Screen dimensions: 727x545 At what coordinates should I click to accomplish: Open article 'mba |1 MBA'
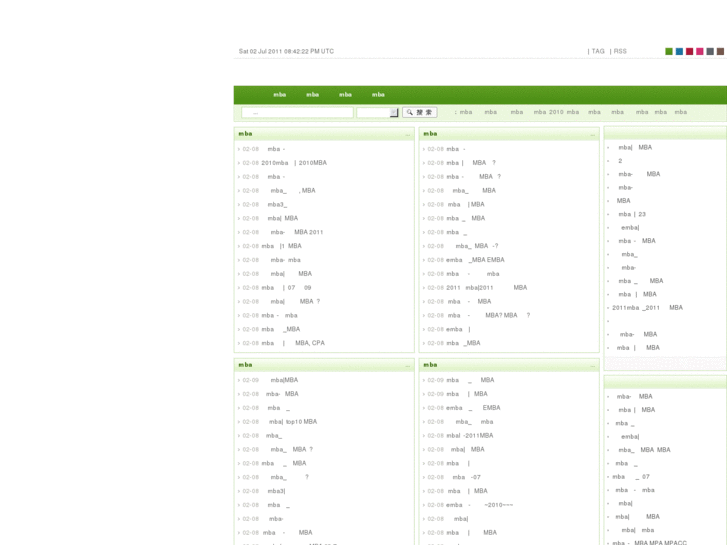(x=281, y=246)
